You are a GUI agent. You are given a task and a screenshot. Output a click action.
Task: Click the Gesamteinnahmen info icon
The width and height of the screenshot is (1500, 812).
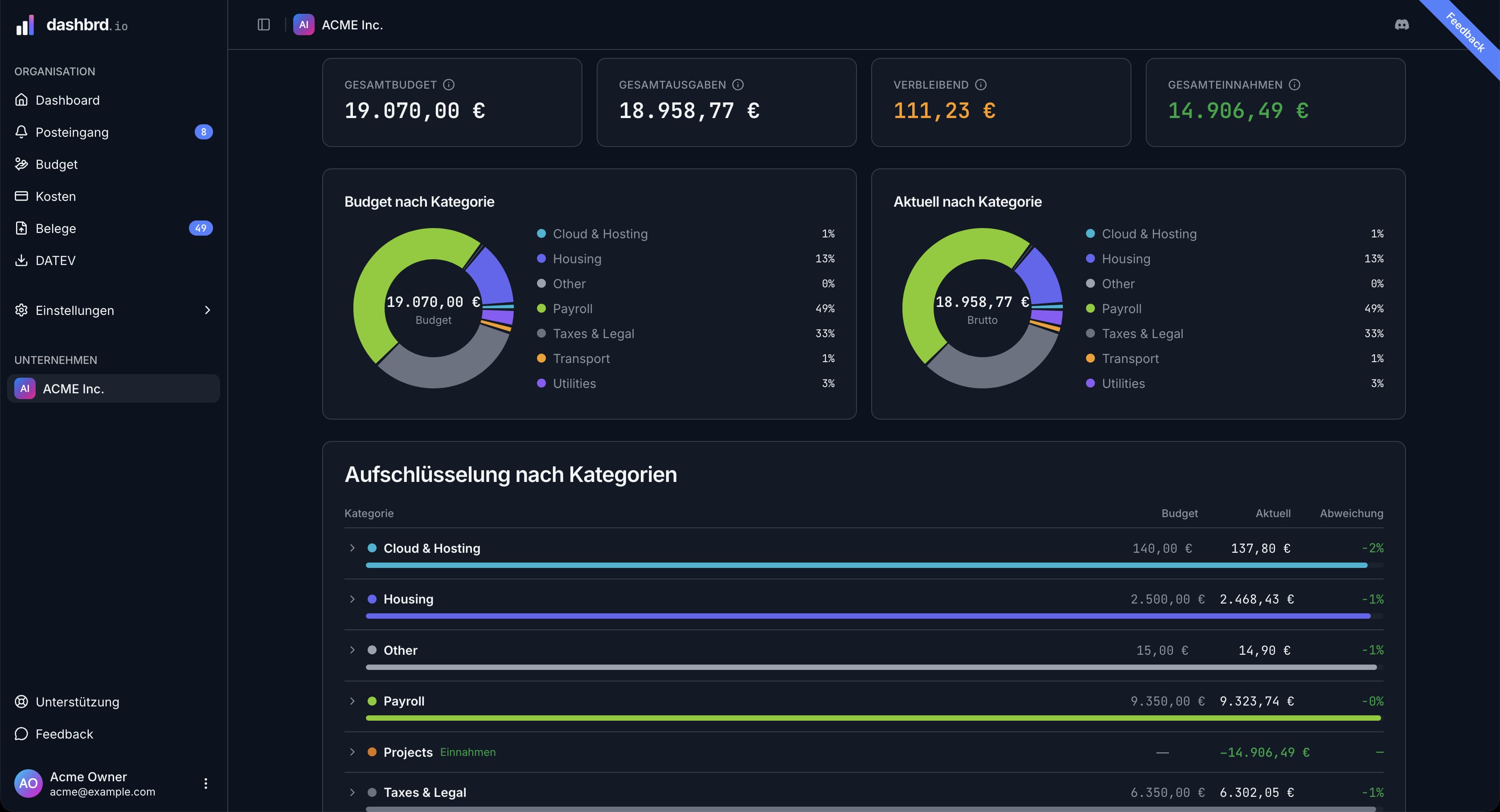tap(1295, 85)
